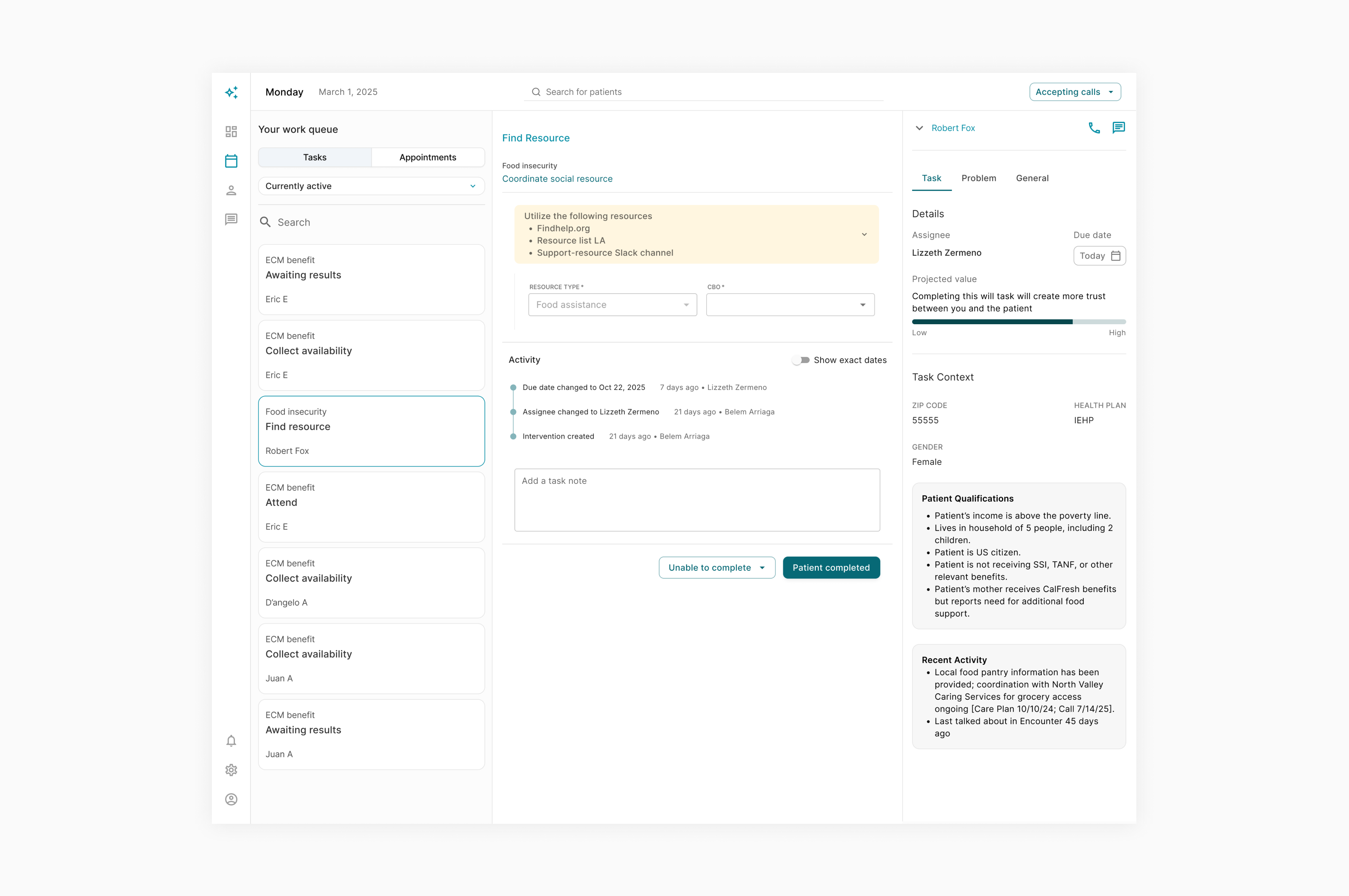Open settings gear icon in sidebar
Viewport: 1349px width, 896px height.
[x=231, y=770]
